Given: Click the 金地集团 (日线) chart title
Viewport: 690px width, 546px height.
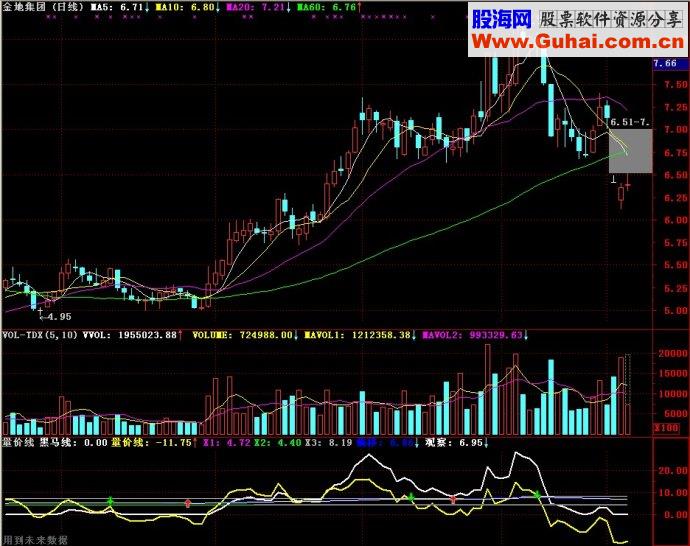Looking at the screenshot, I should 43,7.
